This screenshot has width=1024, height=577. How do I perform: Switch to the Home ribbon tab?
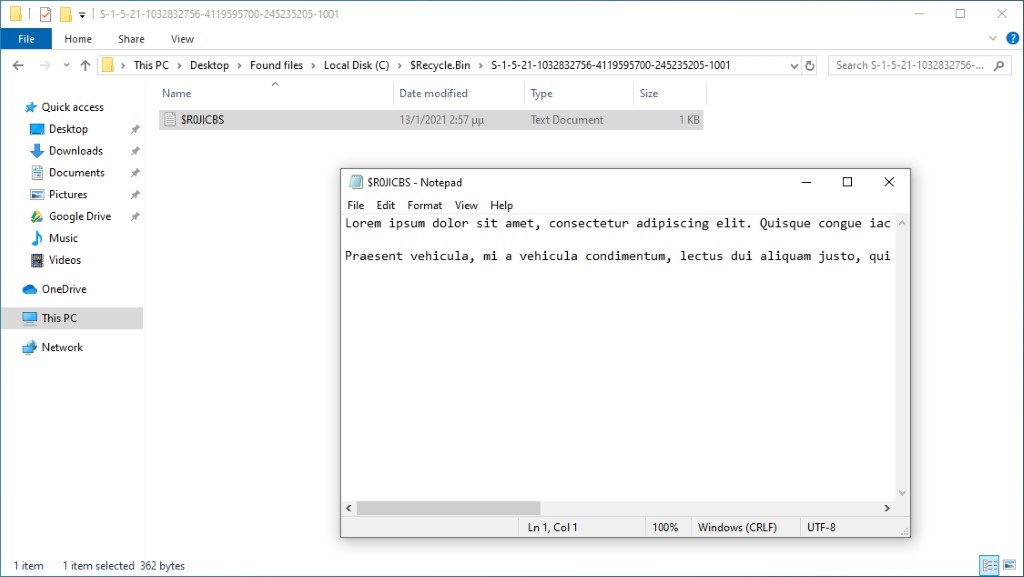(x=78, y=39)
